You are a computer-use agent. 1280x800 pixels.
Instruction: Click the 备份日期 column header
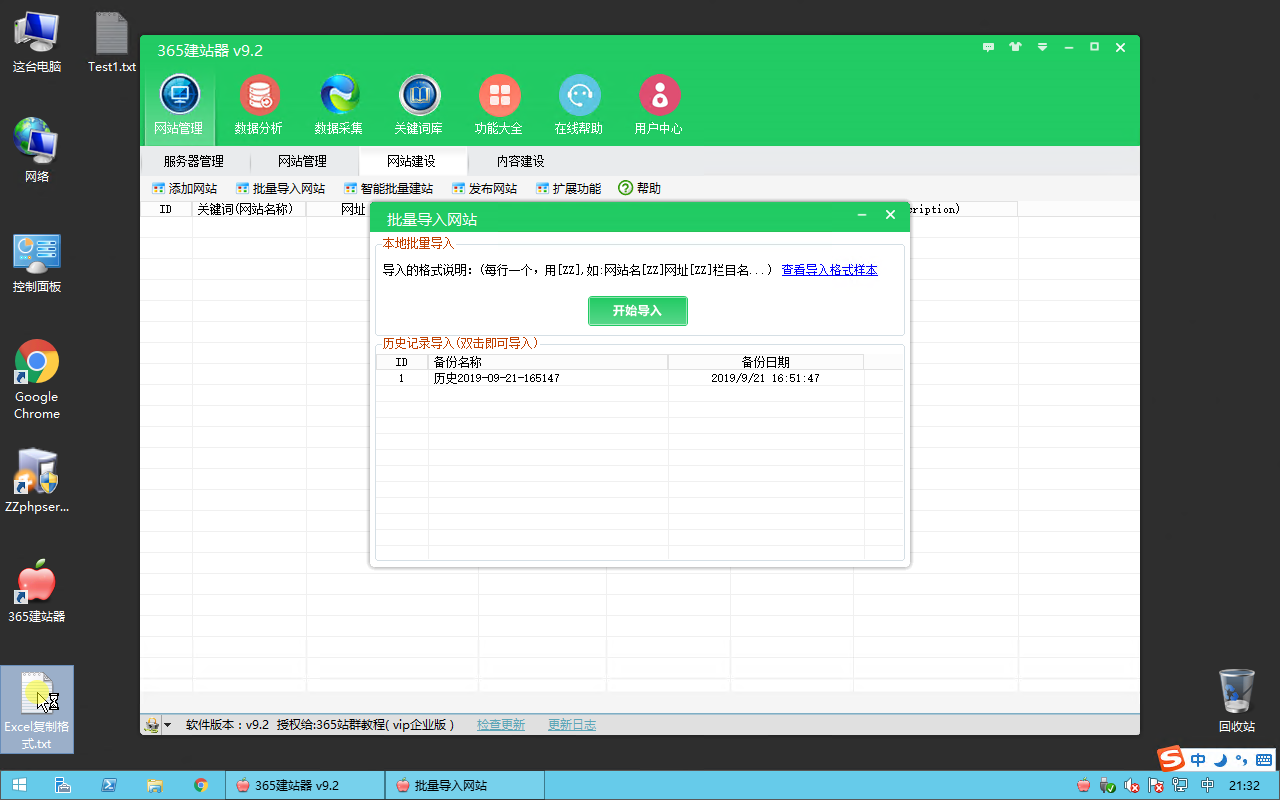coord(766,362)
